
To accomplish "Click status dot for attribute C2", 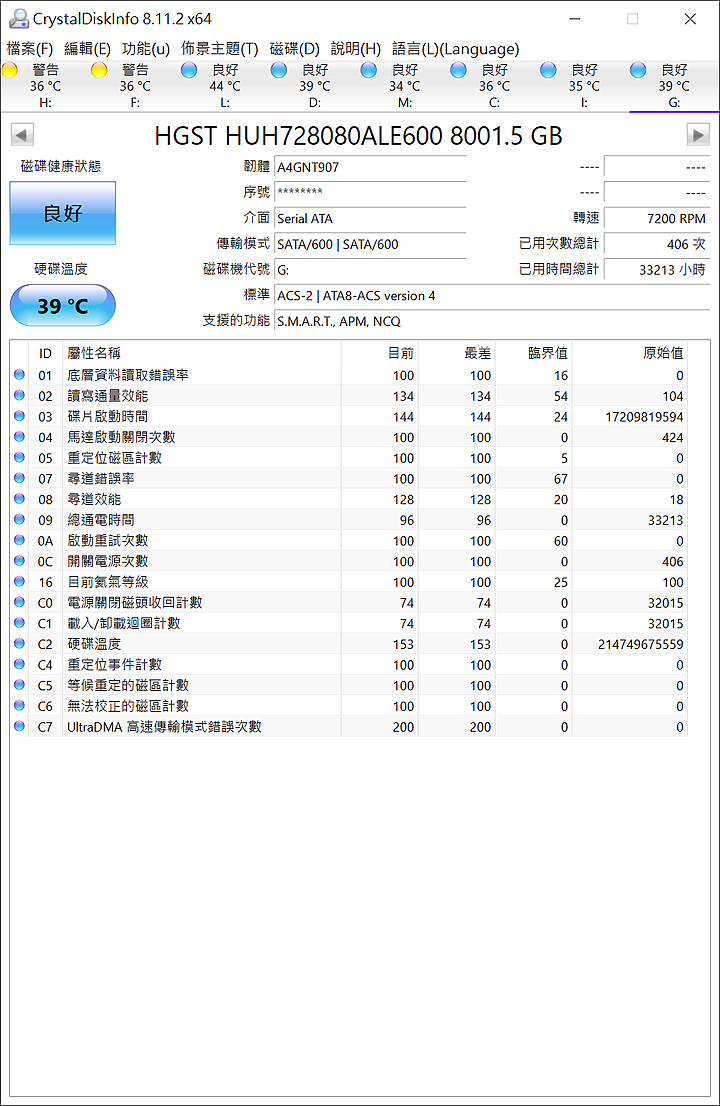I will pos(20,643).
